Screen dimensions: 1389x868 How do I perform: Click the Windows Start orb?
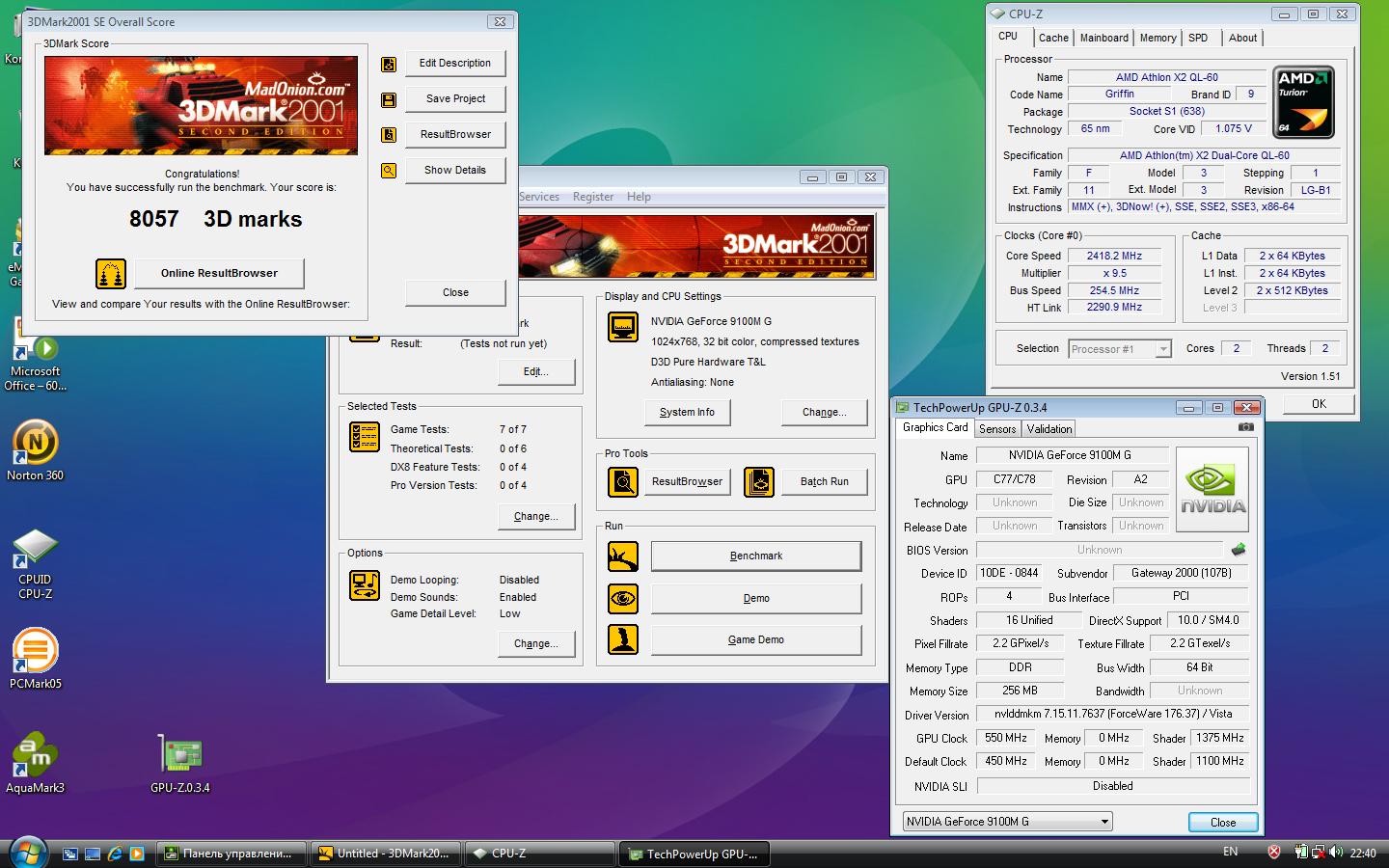(x=26, y=853)
